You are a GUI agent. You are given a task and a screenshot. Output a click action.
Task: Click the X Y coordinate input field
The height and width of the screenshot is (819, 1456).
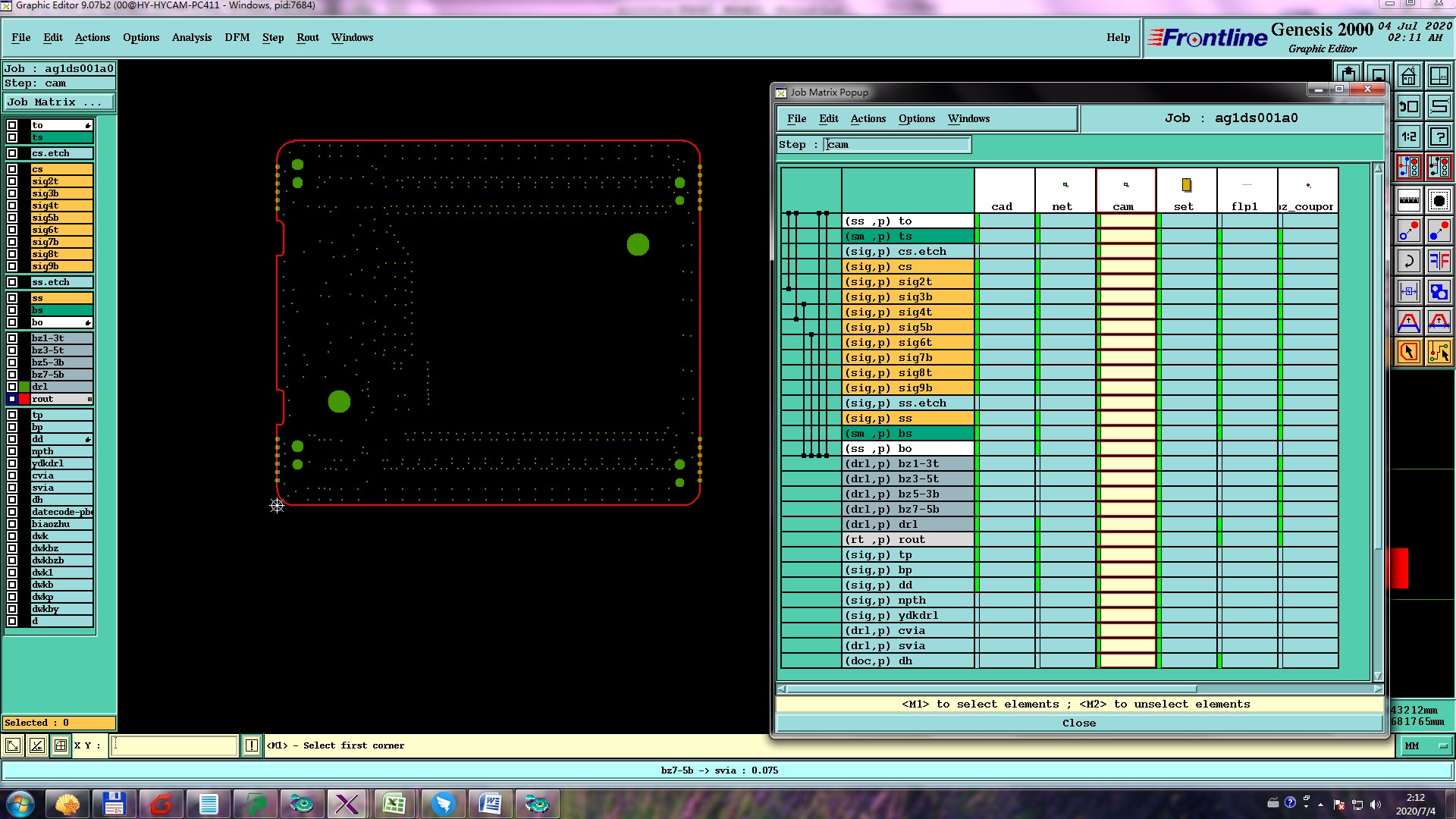click(174, 745)
